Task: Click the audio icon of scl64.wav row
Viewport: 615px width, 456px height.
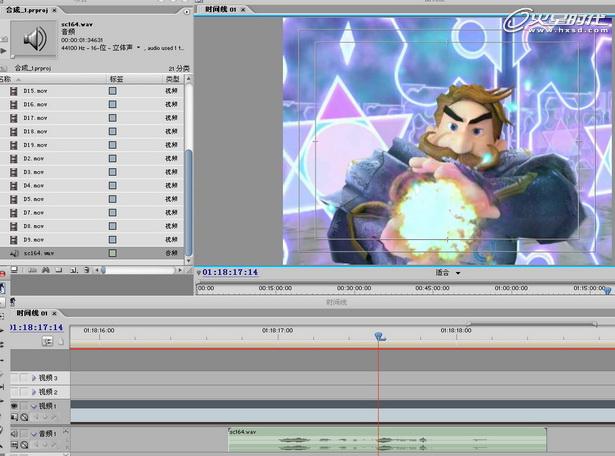Action: tap(14, 253)
